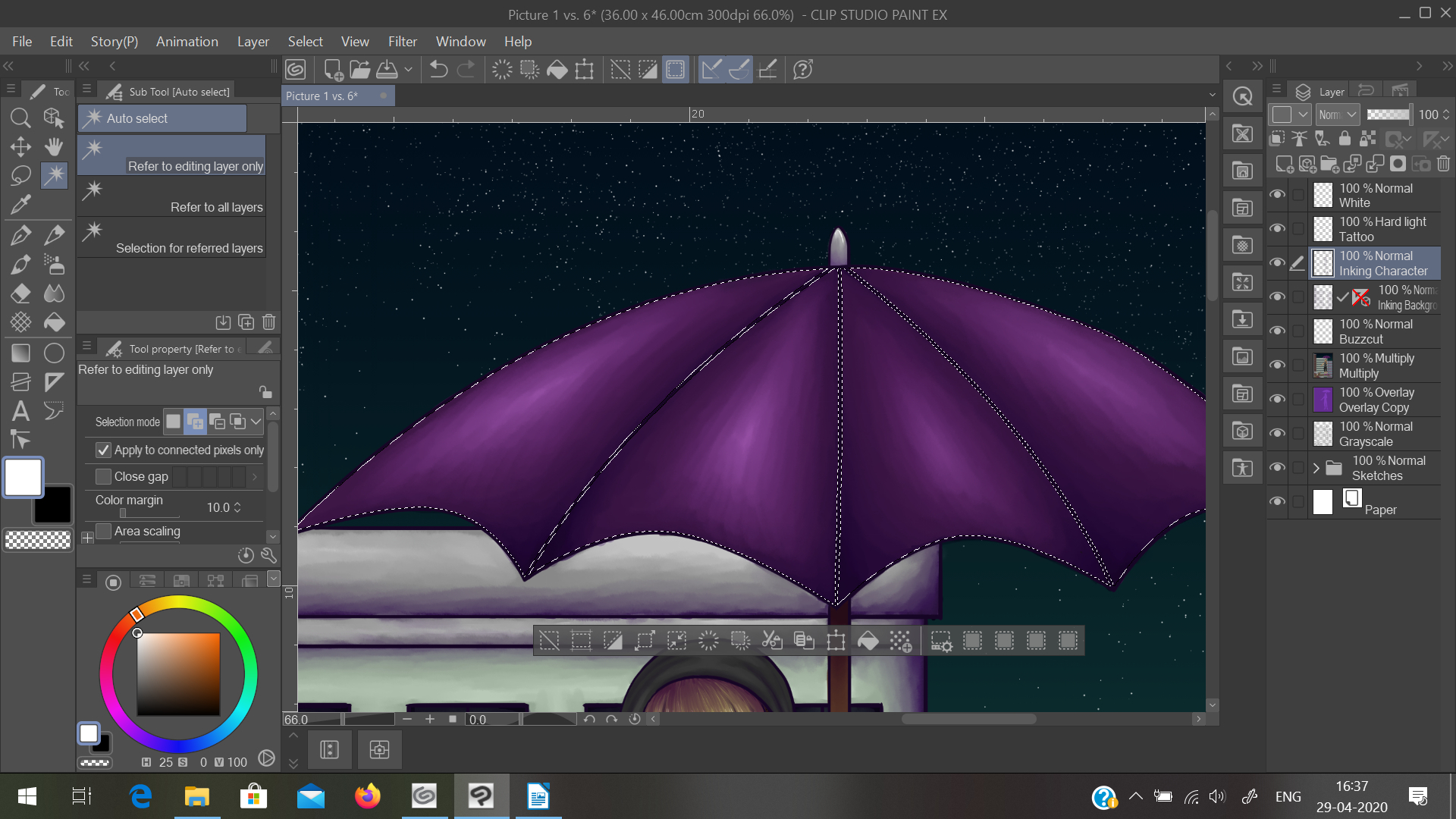Select the Zoom magnifier tool
This screenshot has width=1456, height=819.
[20, 118]
